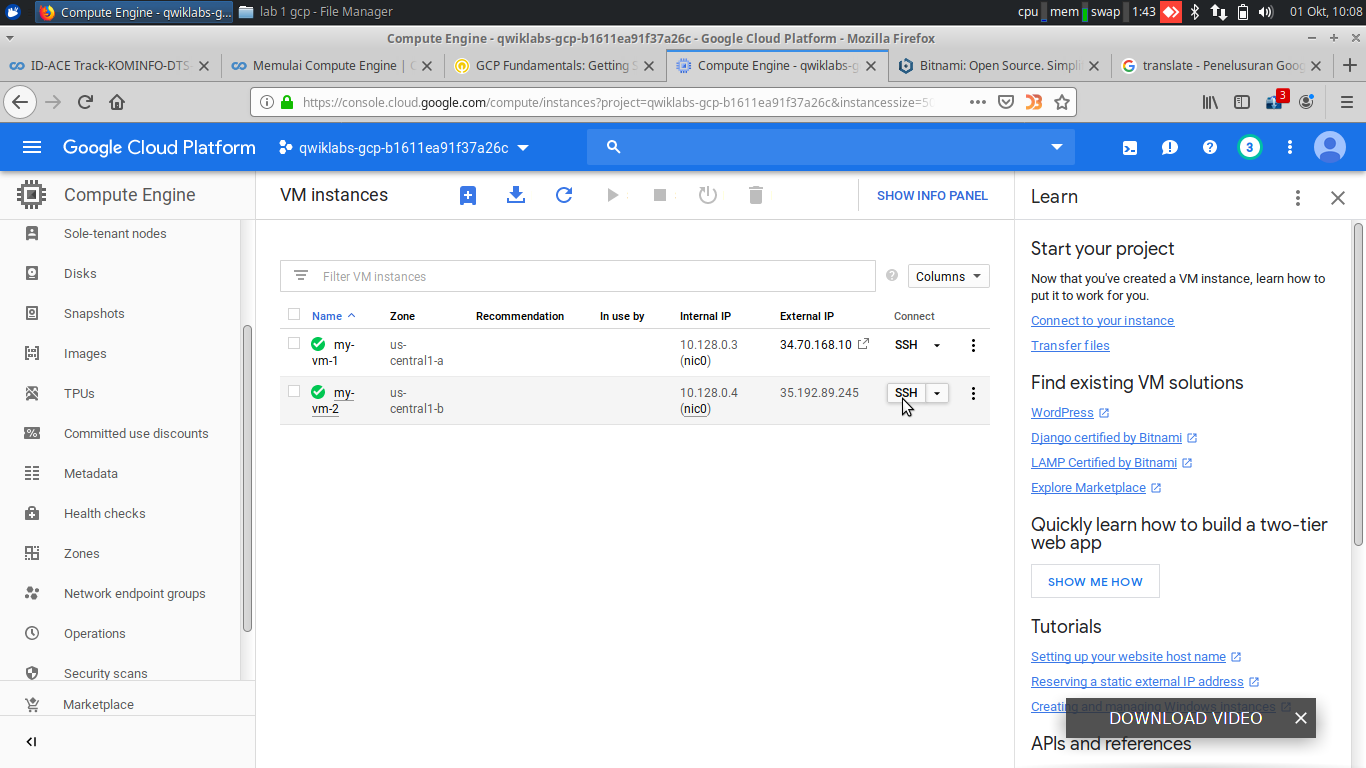The image size is (1366, 768).
Task: Open the Learn panel options menu
Action: coord(1298,198)
